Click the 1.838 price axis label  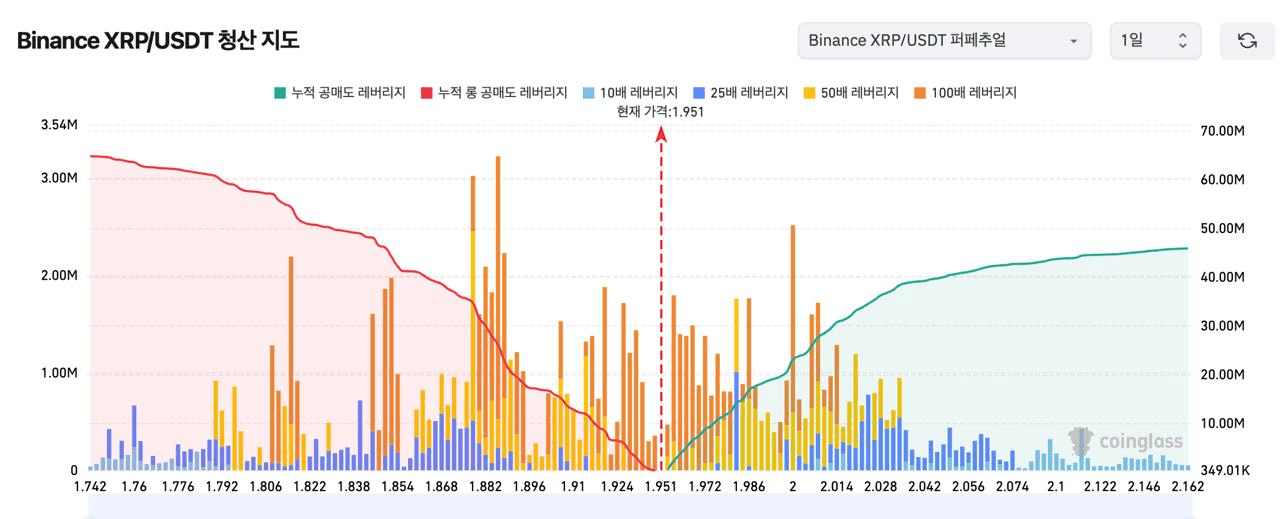(353, 487)
